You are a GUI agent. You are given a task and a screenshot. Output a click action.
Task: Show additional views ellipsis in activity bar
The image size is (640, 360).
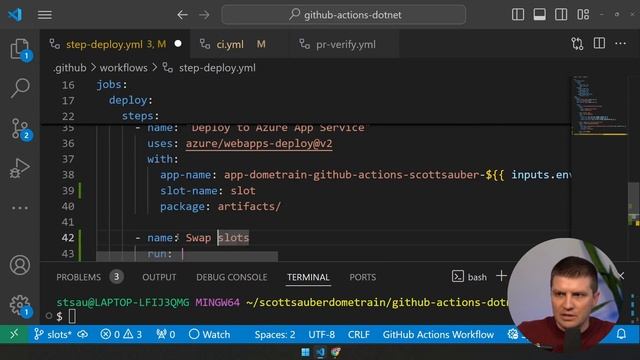[20, 208]
